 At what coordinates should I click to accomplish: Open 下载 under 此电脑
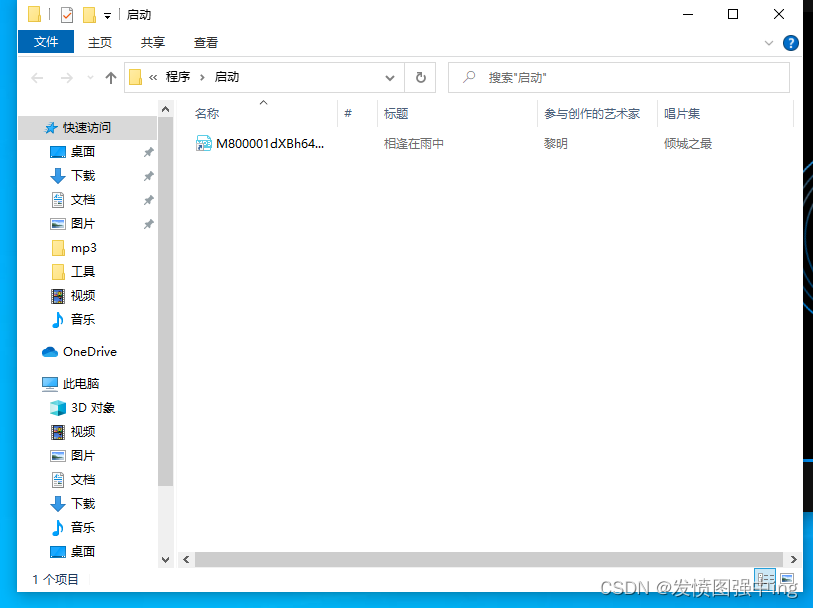click(83, 503)
